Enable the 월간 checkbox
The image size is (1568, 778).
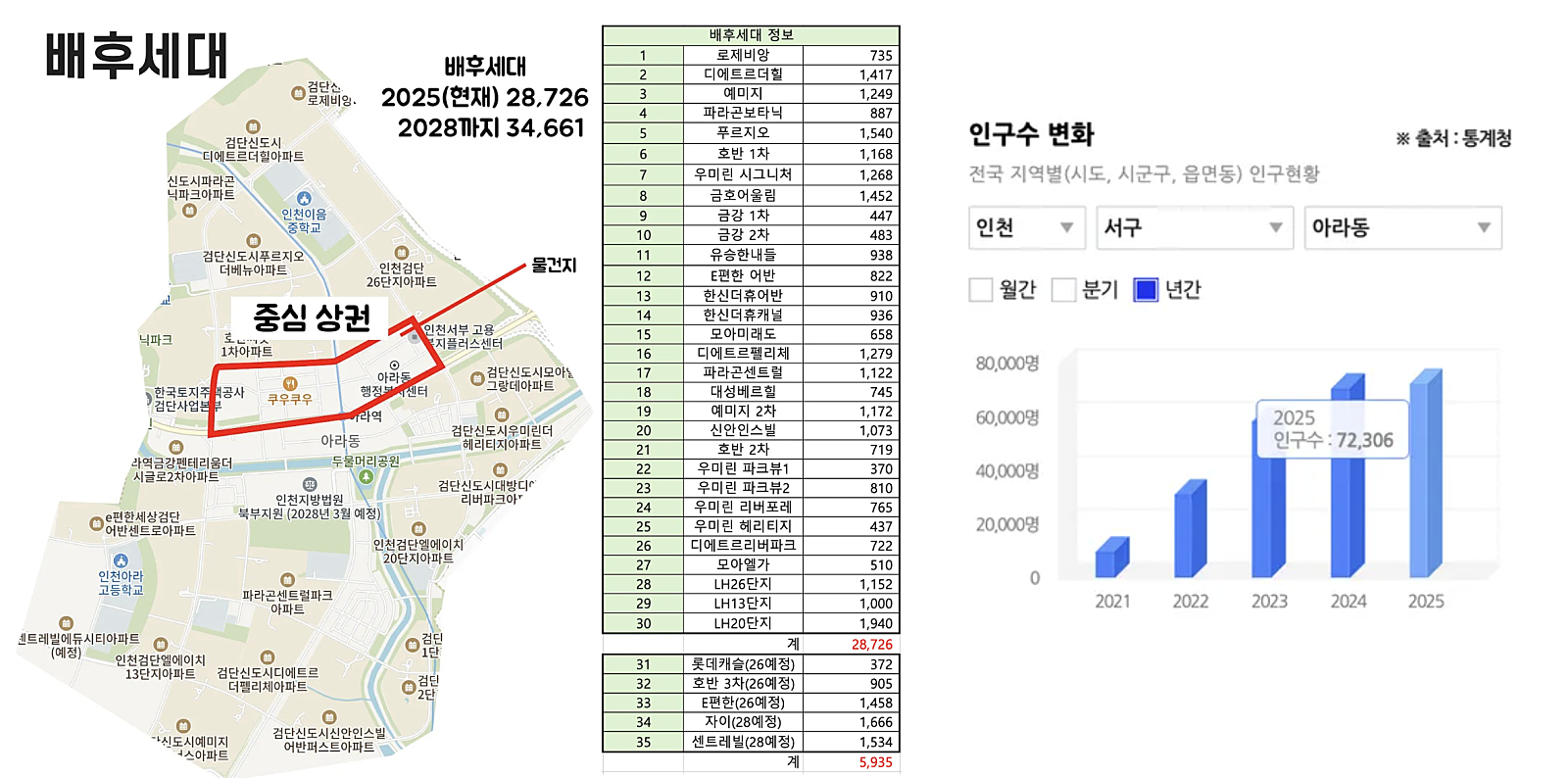[x=980, y=290]
